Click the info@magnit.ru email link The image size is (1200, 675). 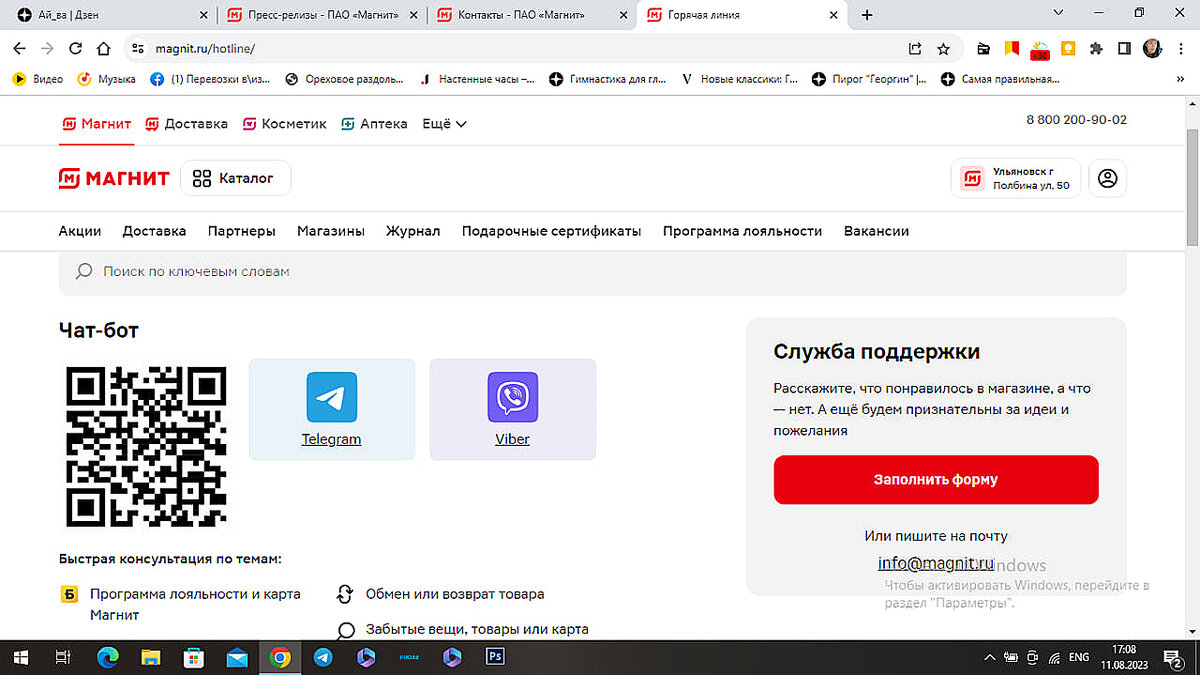(936, 563)
